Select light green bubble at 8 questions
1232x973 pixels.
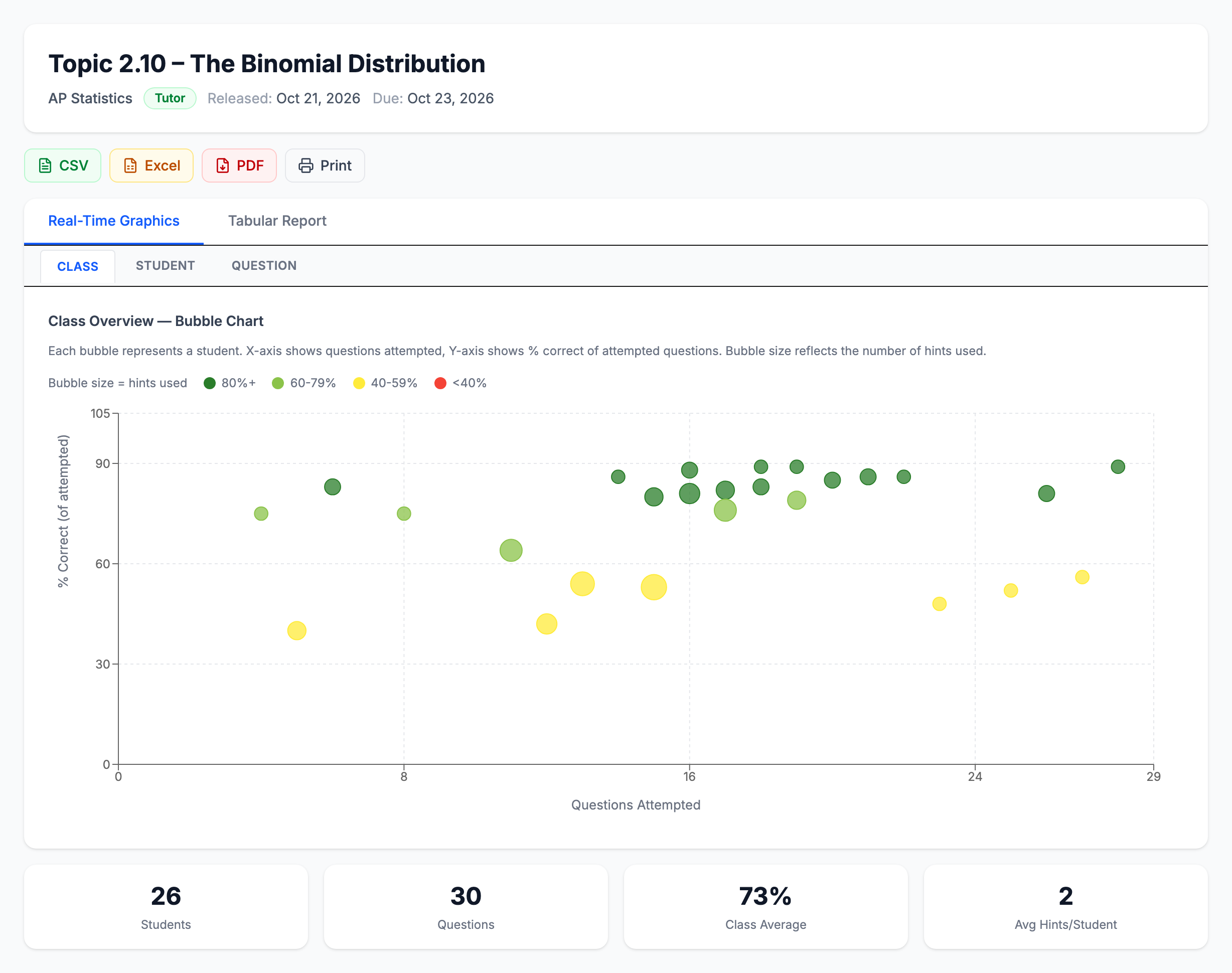(404, 514)
